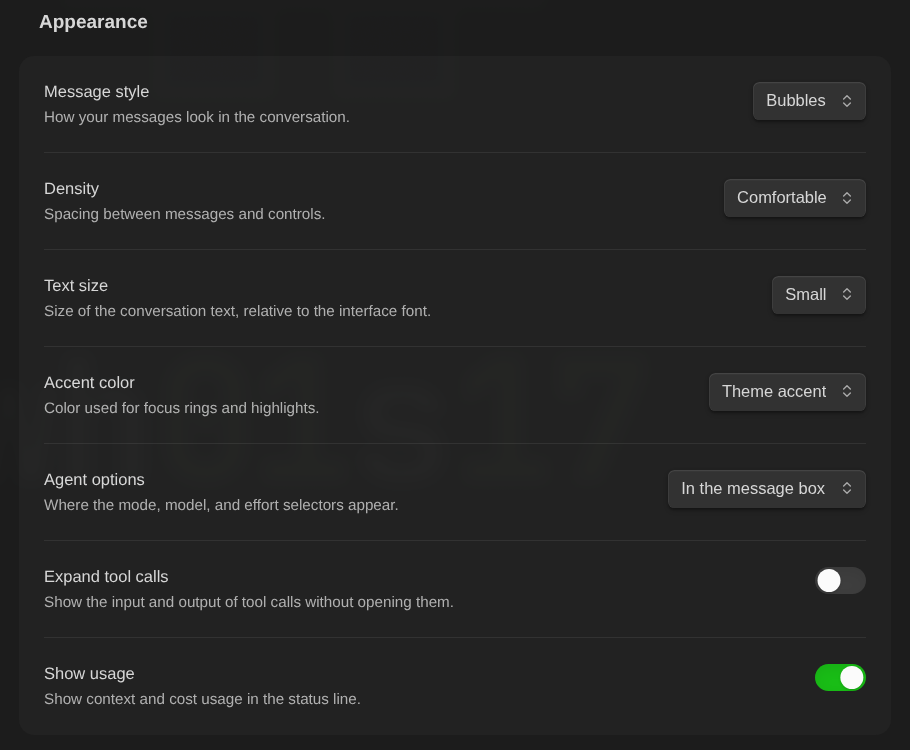This screenshot has width=910, height=750.
Task: Click "Show the input and output of tool calls" description
Action: coord(249,602)
